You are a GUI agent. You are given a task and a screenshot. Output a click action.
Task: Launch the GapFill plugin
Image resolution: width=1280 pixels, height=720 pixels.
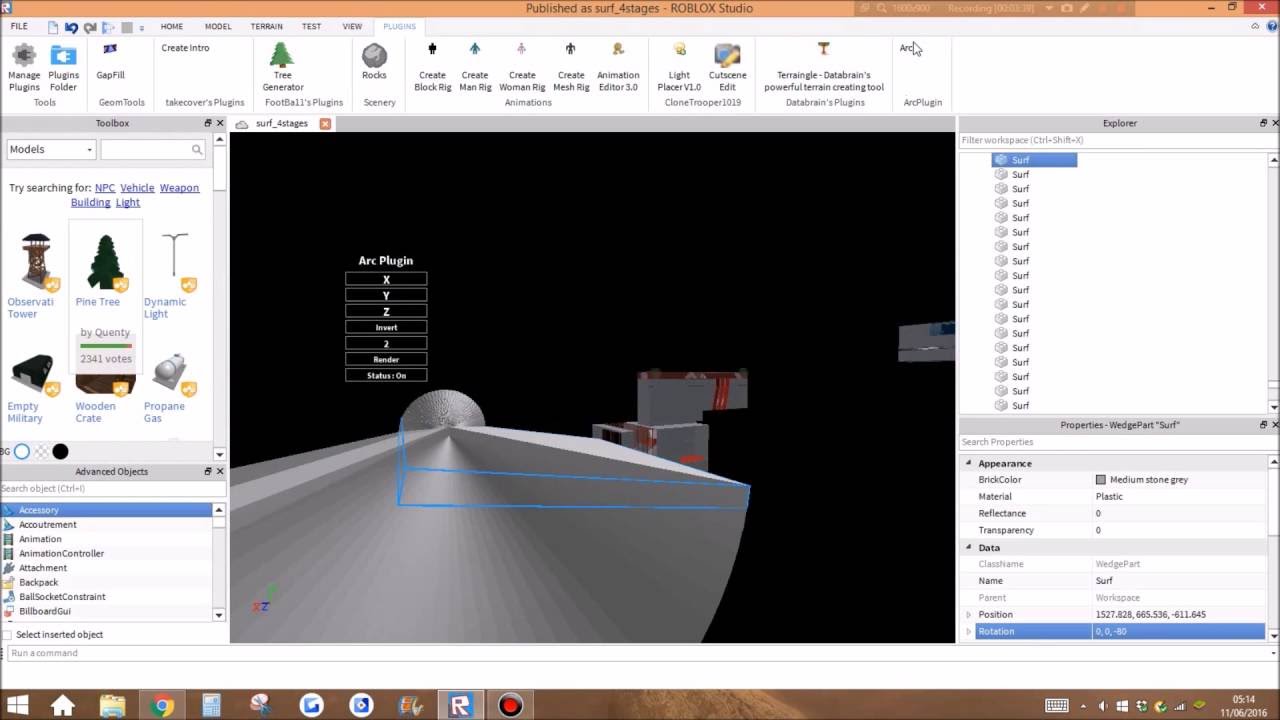(x=110, y=62)
